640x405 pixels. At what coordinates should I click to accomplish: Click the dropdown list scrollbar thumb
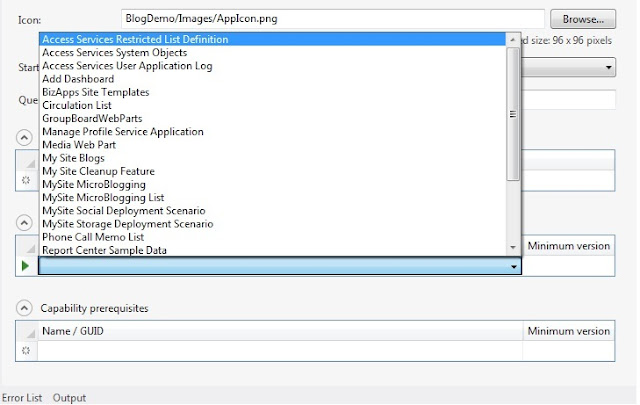(x=513, y=114)
